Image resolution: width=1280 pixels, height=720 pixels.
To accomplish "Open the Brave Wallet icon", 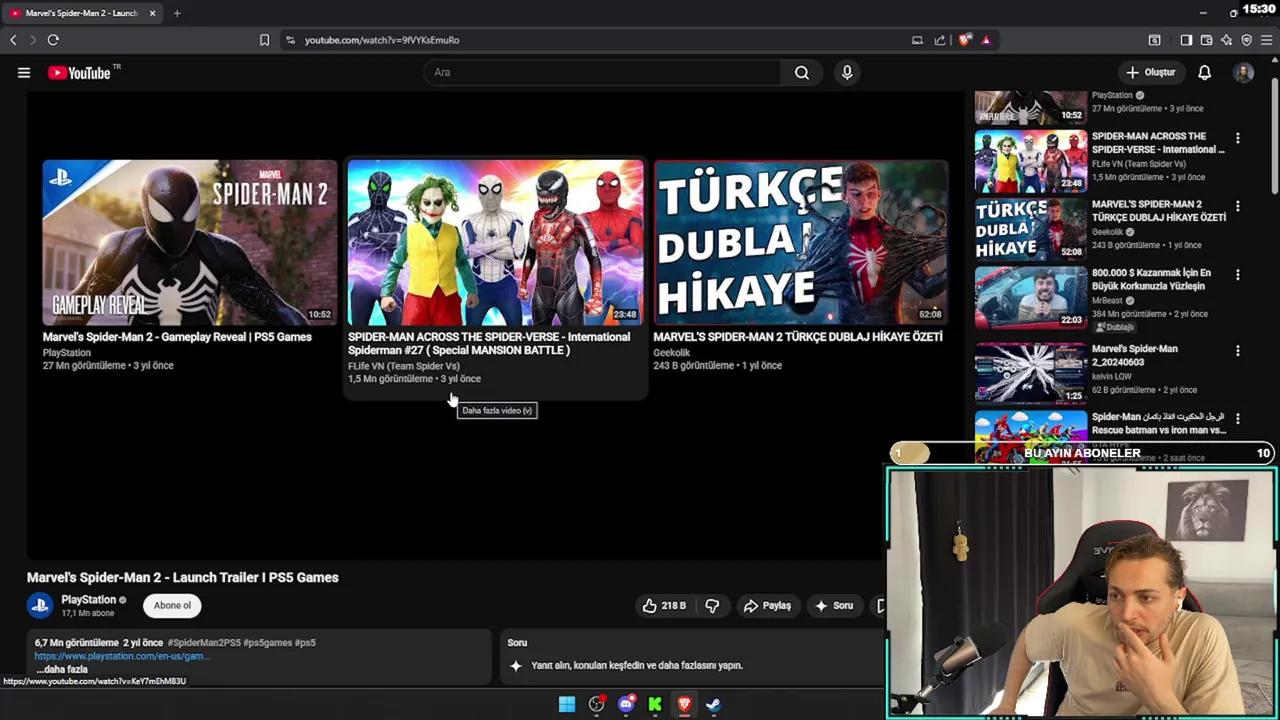I will pyautogui.click(x=1206, y=40).
